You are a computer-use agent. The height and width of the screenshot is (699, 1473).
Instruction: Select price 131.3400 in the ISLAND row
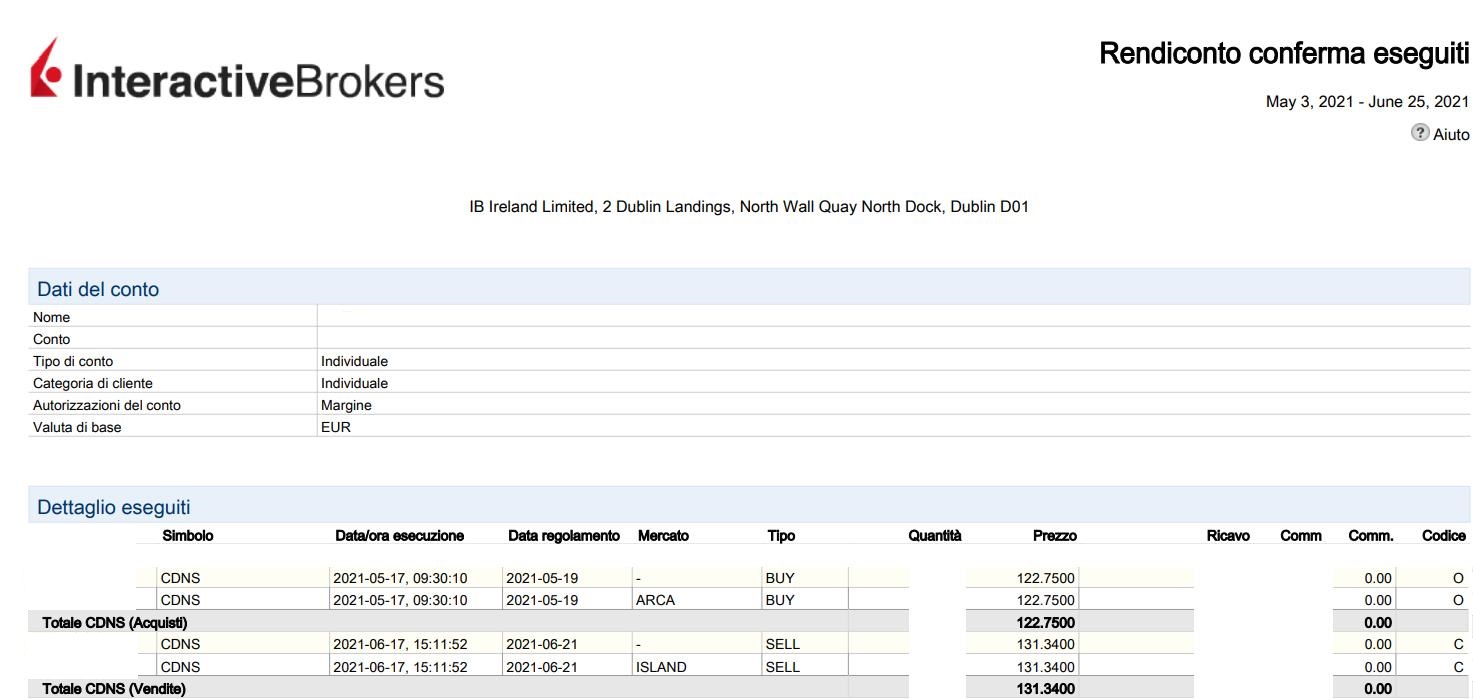1046,667
